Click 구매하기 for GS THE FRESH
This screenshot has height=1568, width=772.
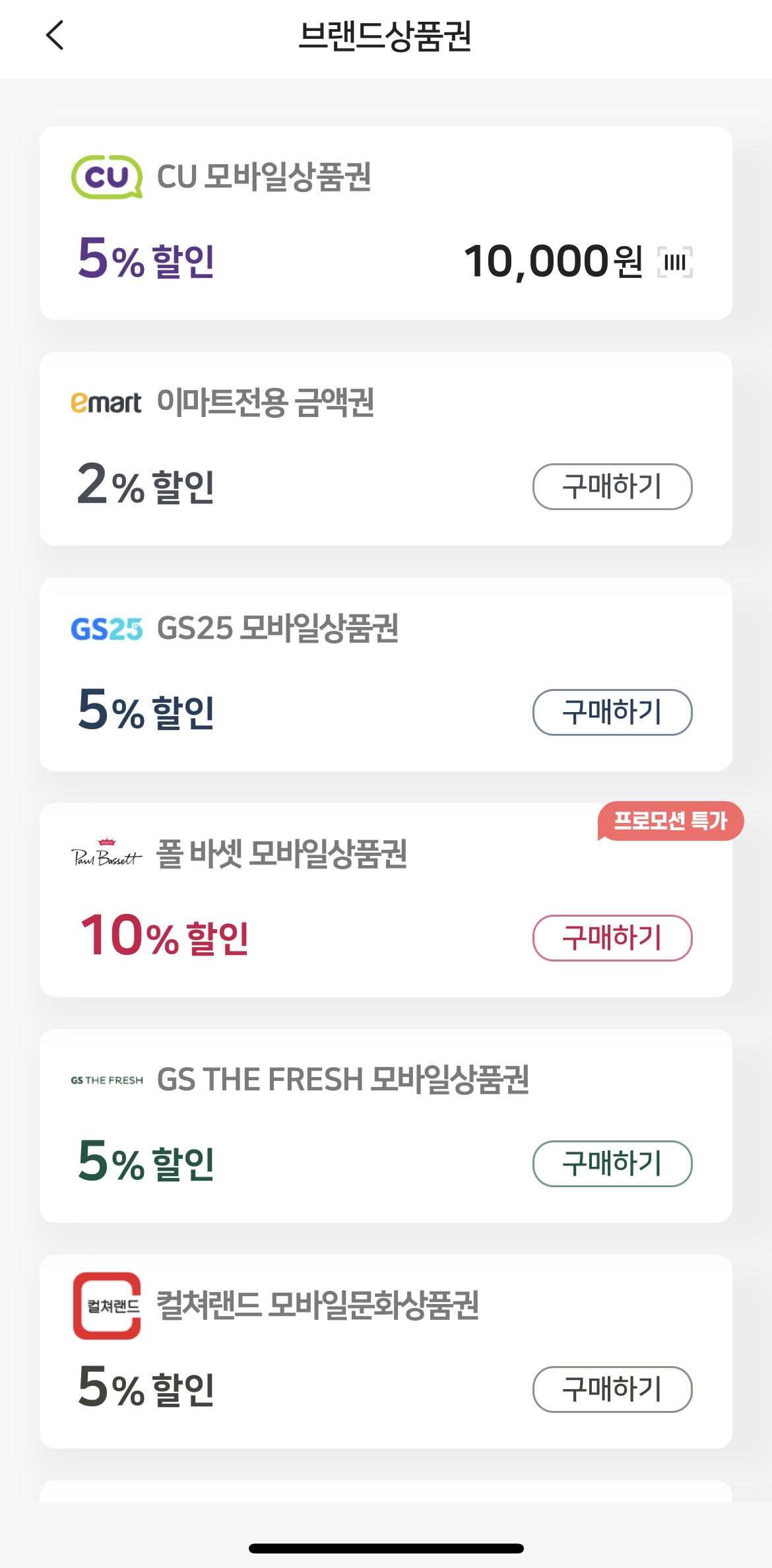(x=612, y=1163)
